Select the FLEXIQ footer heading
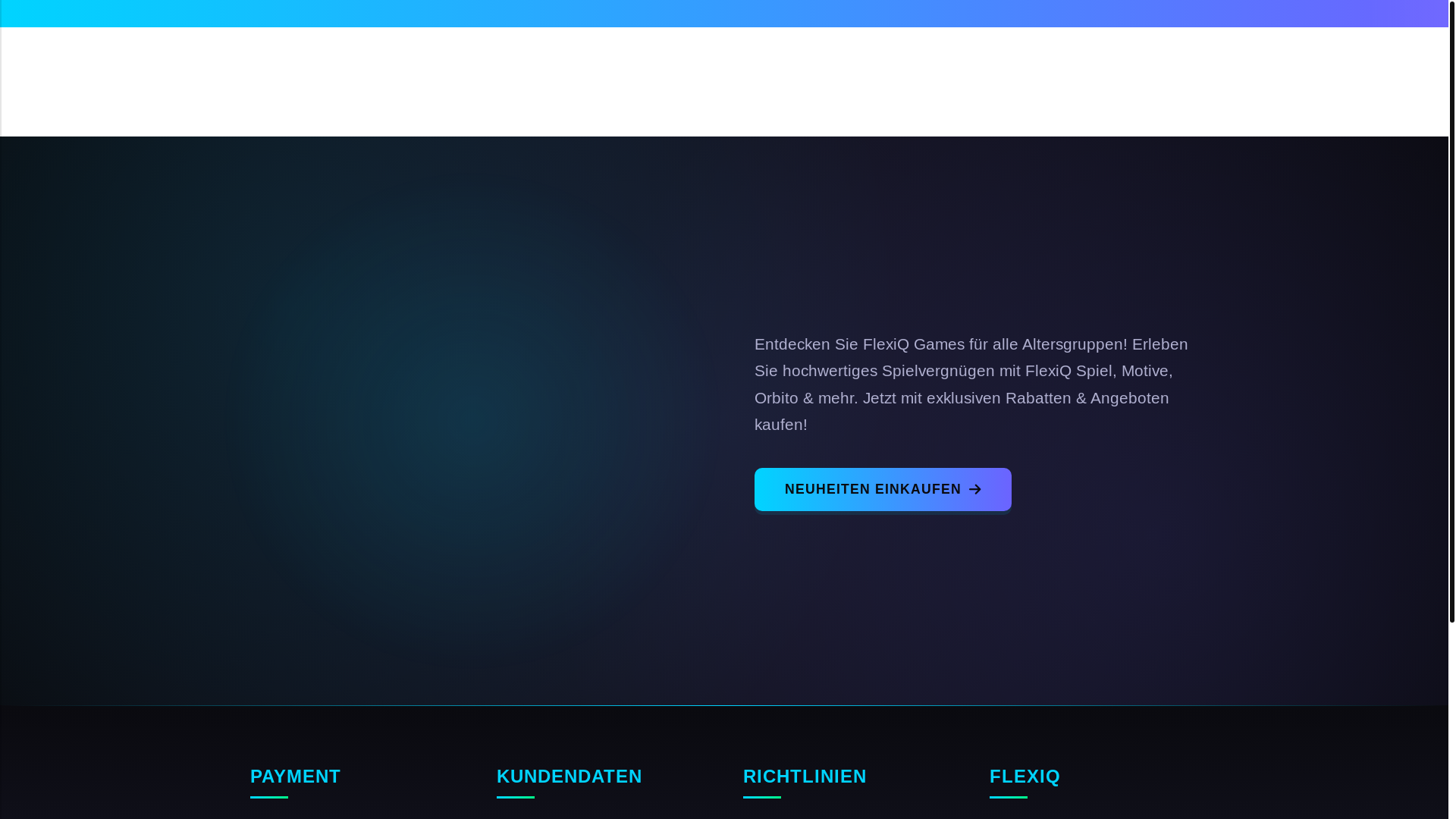The width and height of the screenshot is (1456, 819). point(1025,777)
